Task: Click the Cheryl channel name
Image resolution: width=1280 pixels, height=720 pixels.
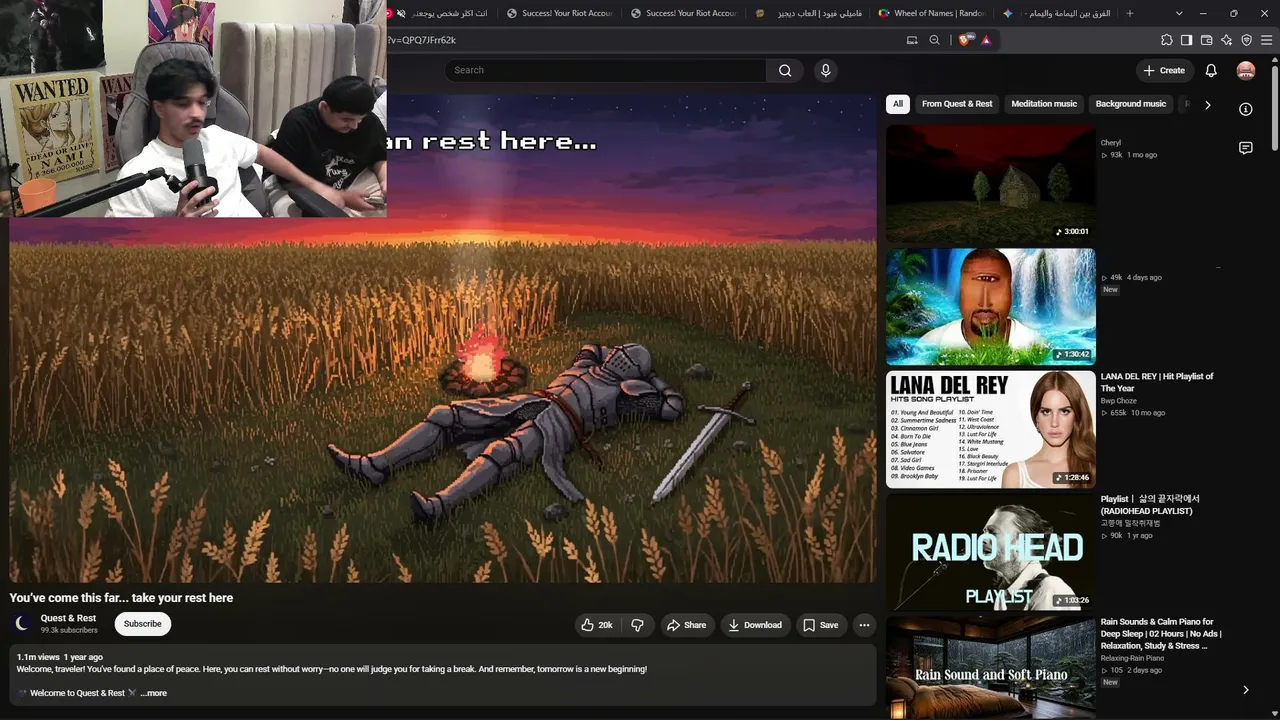Action: (x=1111, y=143)
